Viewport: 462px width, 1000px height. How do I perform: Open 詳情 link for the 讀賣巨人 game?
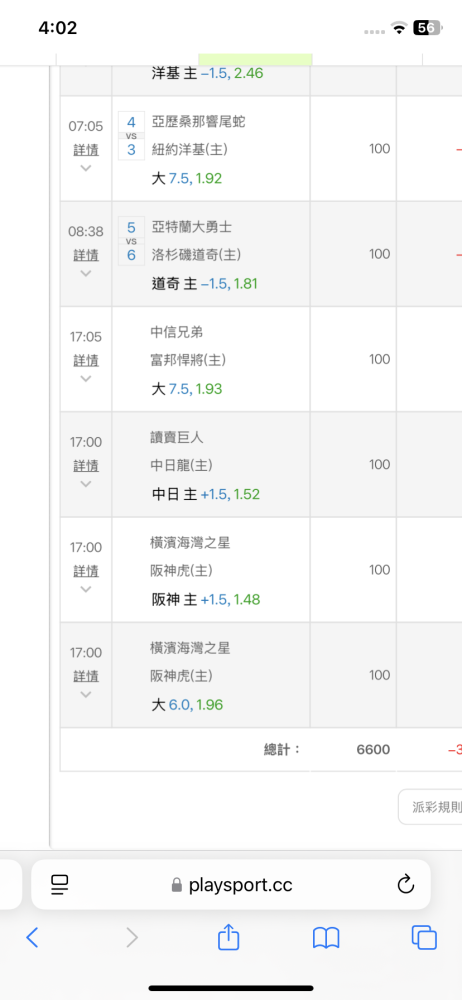pyautogui.click(x=86, y=466)
